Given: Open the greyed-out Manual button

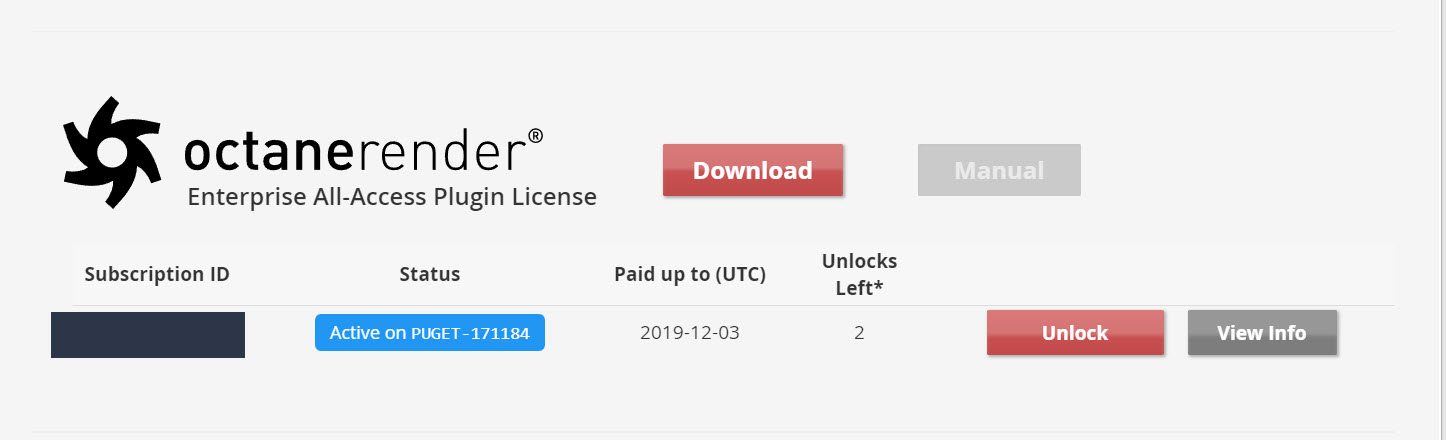Looking at the screenshot, I should [x=999, y=170].
